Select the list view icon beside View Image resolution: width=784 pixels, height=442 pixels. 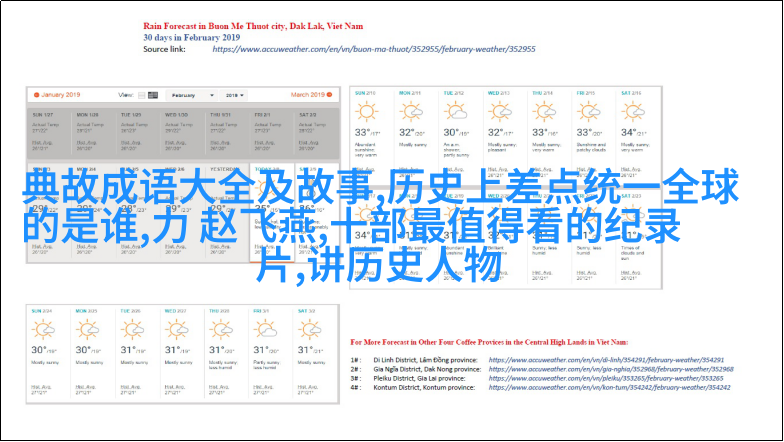click(142, 95)
